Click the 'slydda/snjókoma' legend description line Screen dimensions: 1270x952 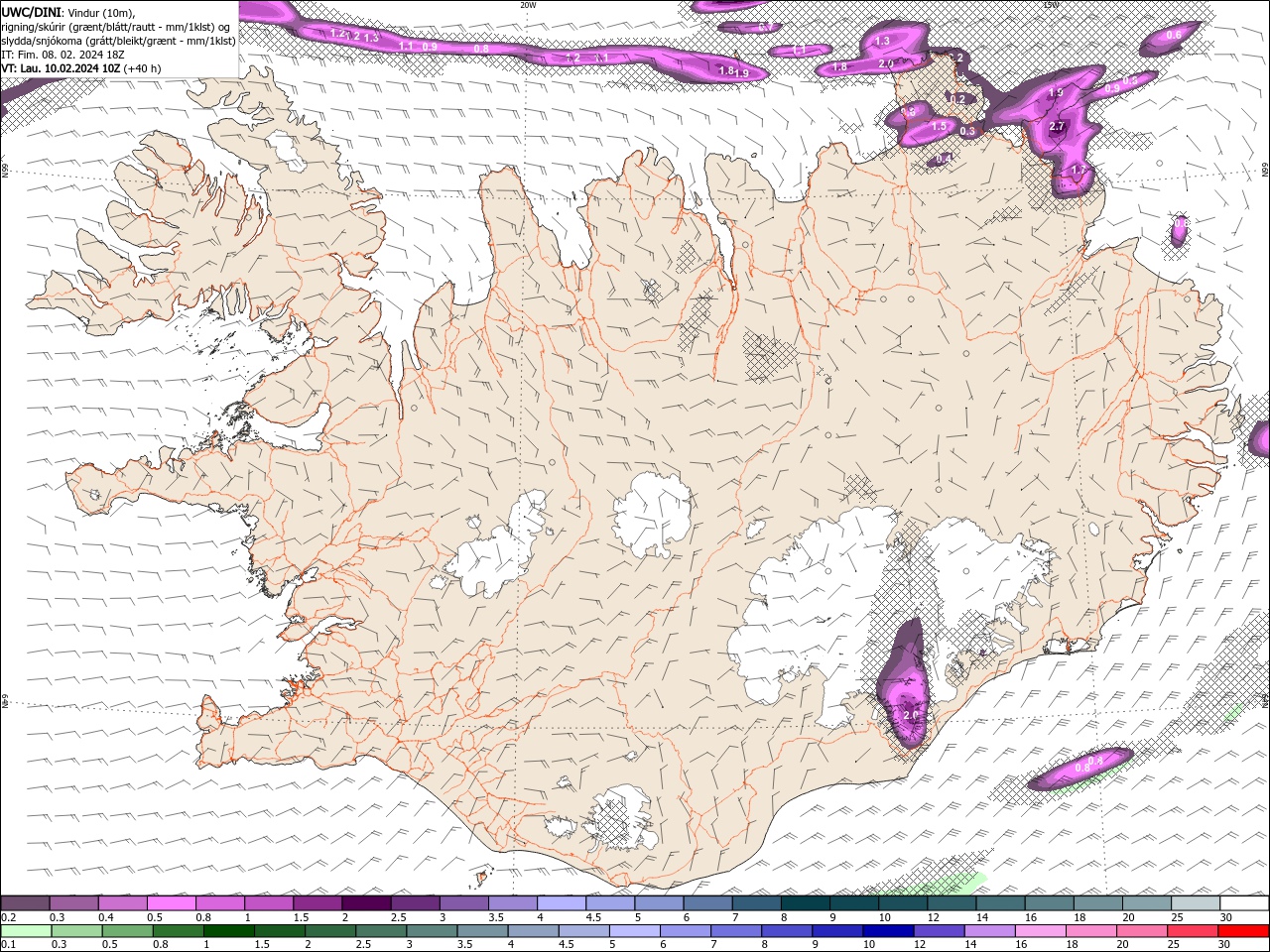pyautogui.click(x=118, y=40)
